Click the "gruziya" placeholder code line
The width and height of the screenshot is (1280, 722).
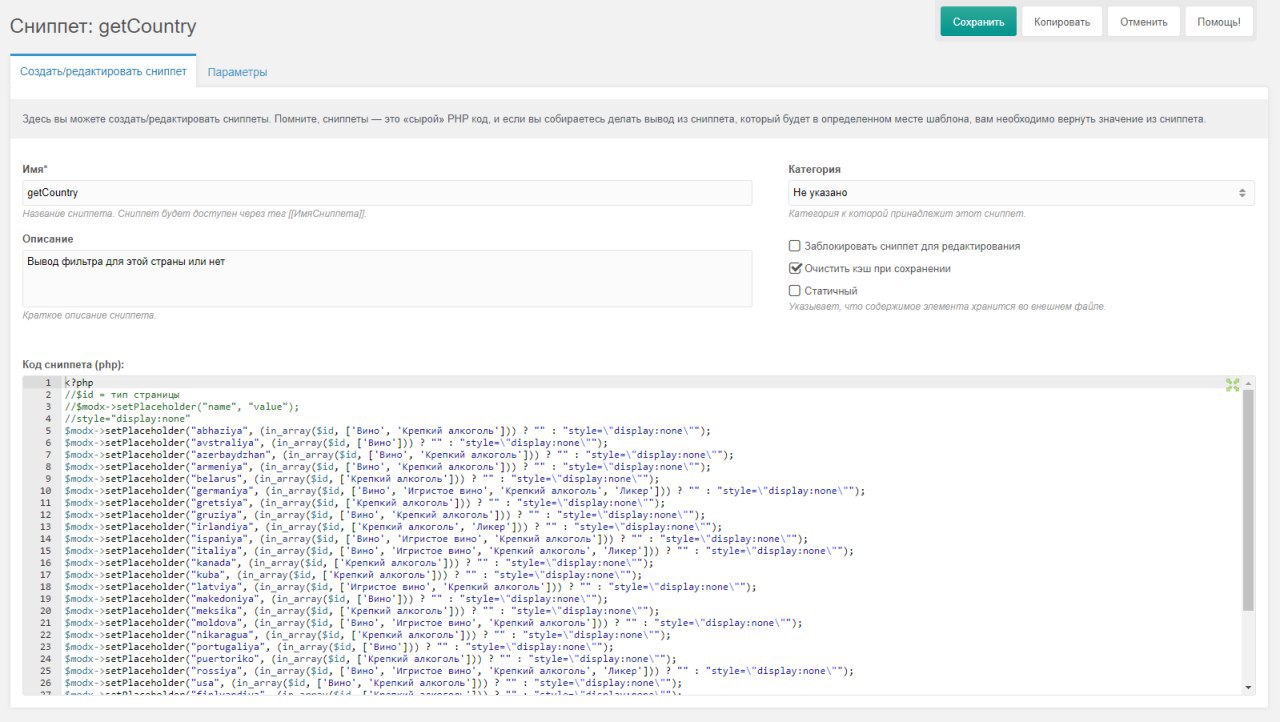point(384,515)
